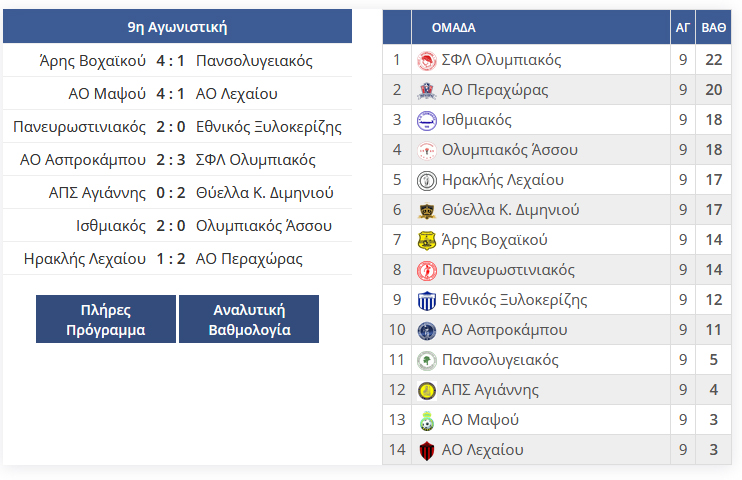Select the Πανευρωστινιακός team name in standings
Viewport: 742px width, 480px height.
pyautogui.click(x=508, y=270)
